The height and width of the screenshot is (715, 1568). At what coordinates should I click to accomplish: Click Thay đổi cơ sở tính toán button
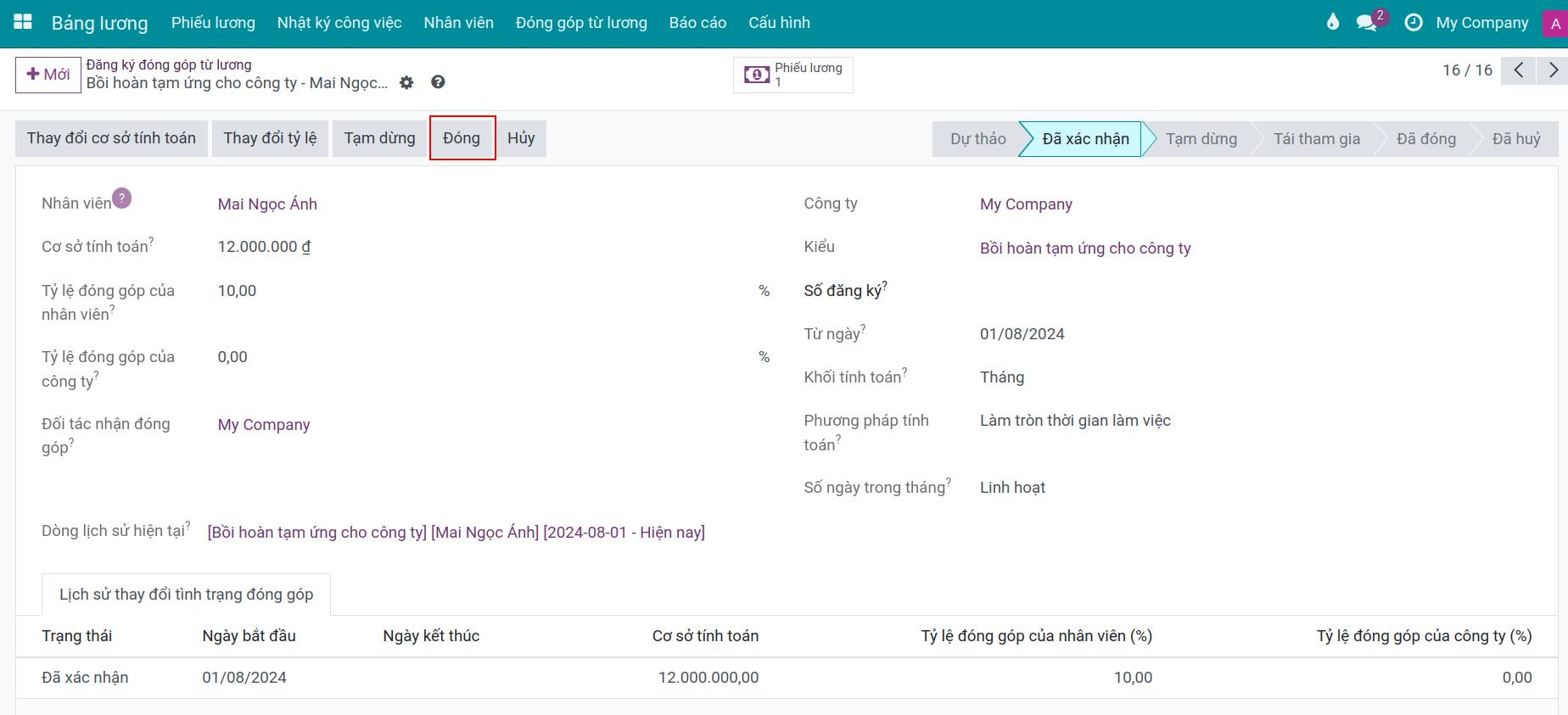click(x=111, y=138)
